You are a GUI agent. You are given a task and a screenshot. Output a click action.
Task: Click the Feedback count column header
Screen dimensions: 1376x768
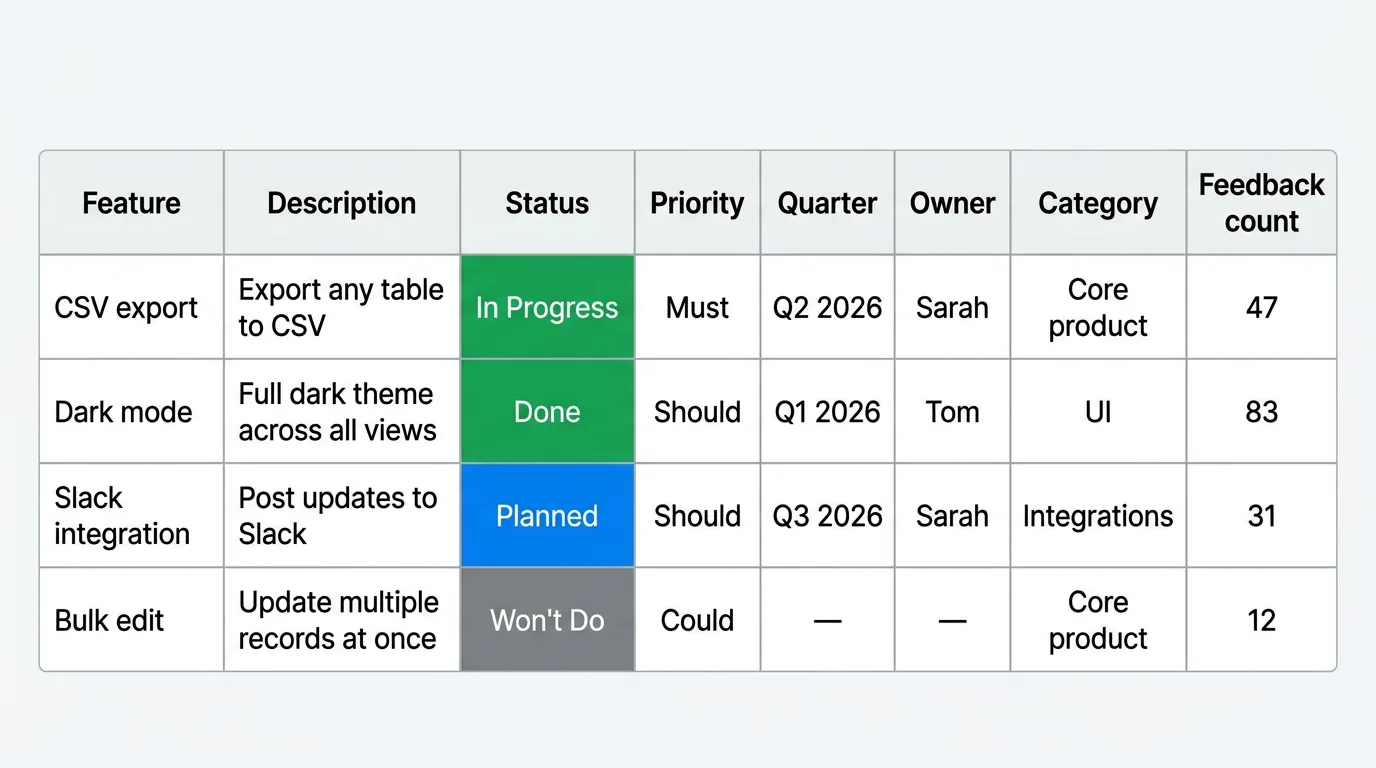(x=1261, y=203)
